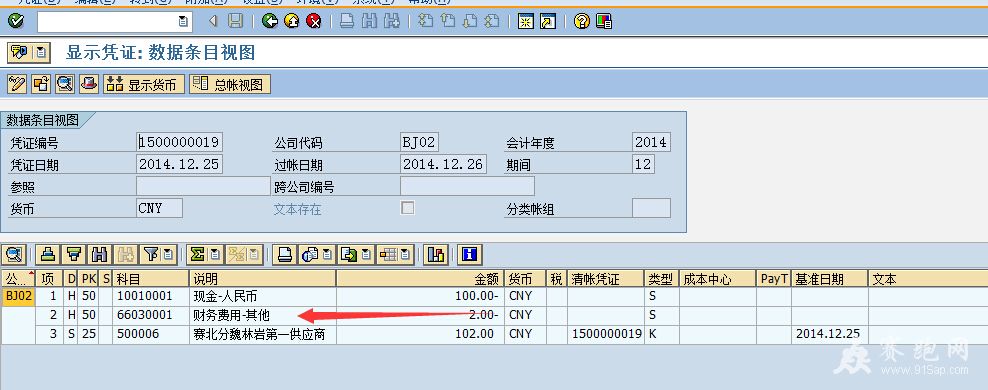
Task: Click the red Cancel icon
Action: tap(313, 21)
